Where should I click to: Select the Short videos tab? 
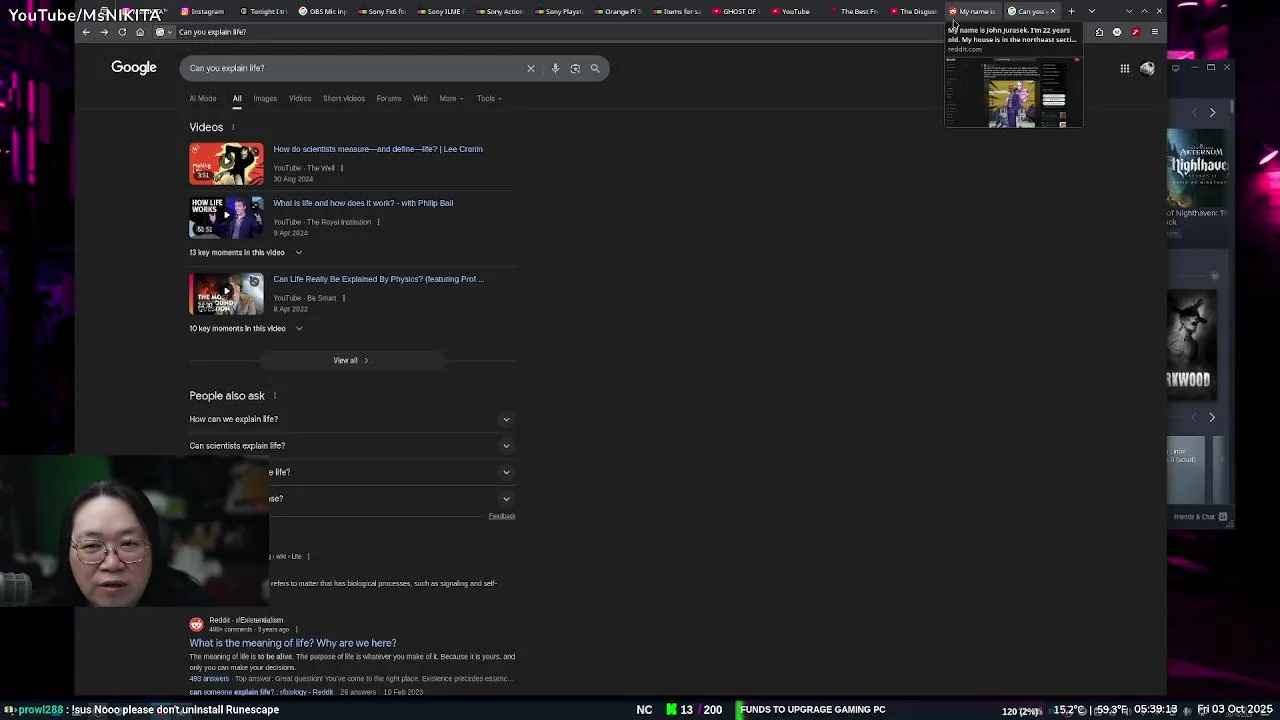[344, 98]
